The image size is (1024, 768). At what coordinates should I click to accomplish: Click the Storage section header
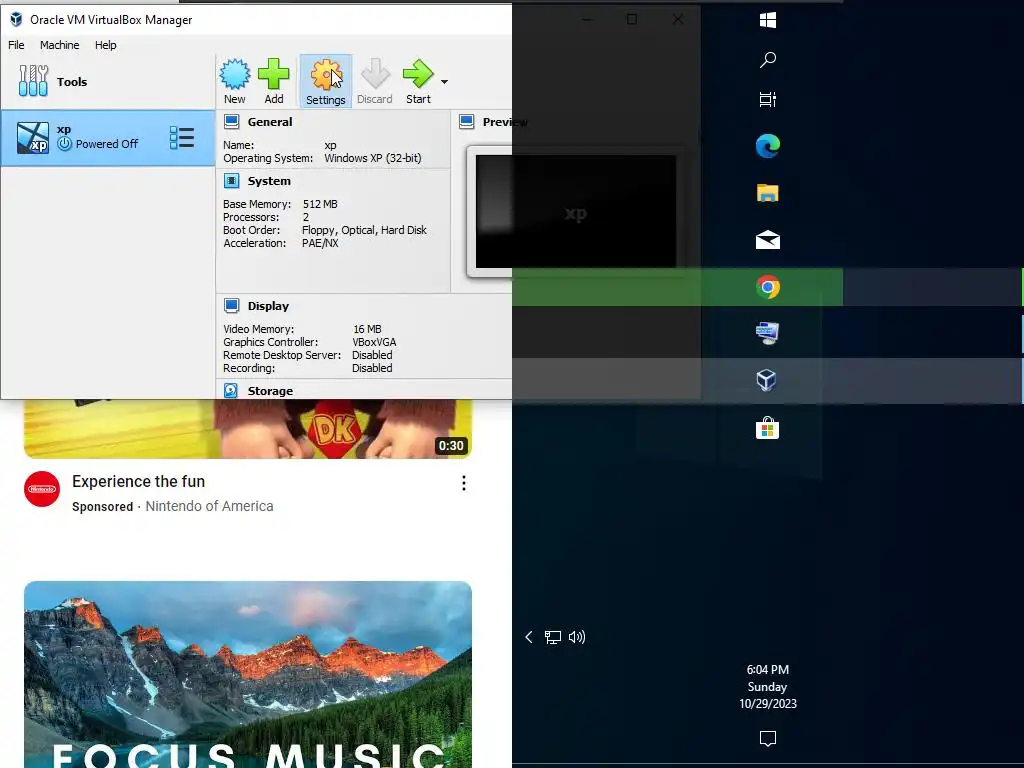click(x=270, y=391)
